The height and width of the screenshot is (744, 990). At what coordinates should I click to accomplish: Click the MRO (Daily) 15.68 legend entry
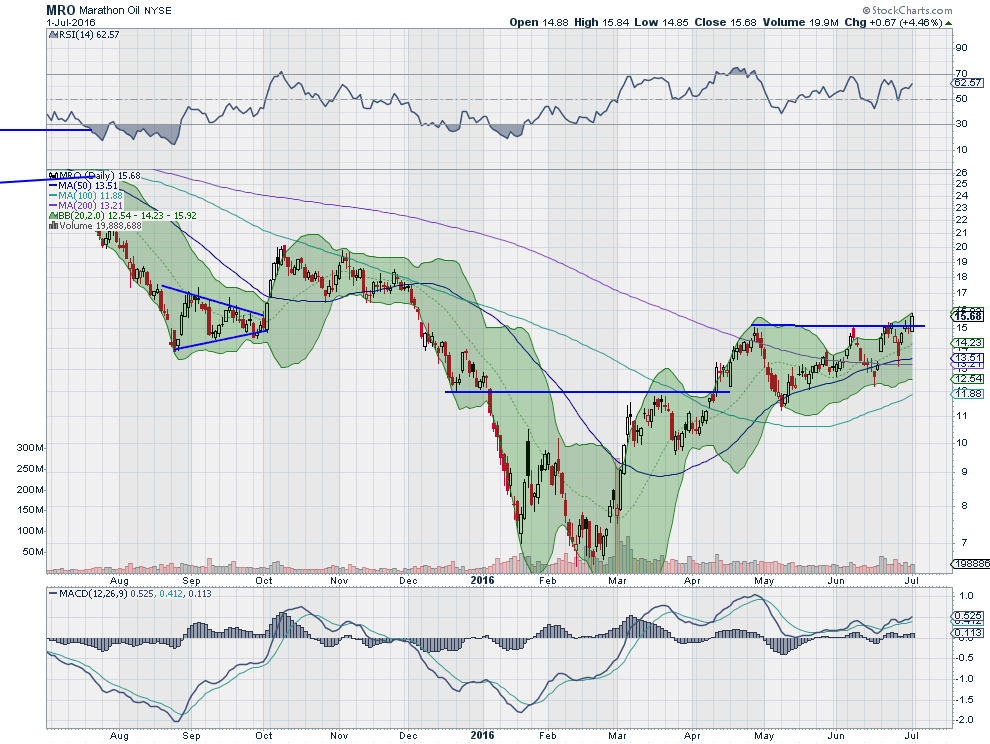pos(99,176)
